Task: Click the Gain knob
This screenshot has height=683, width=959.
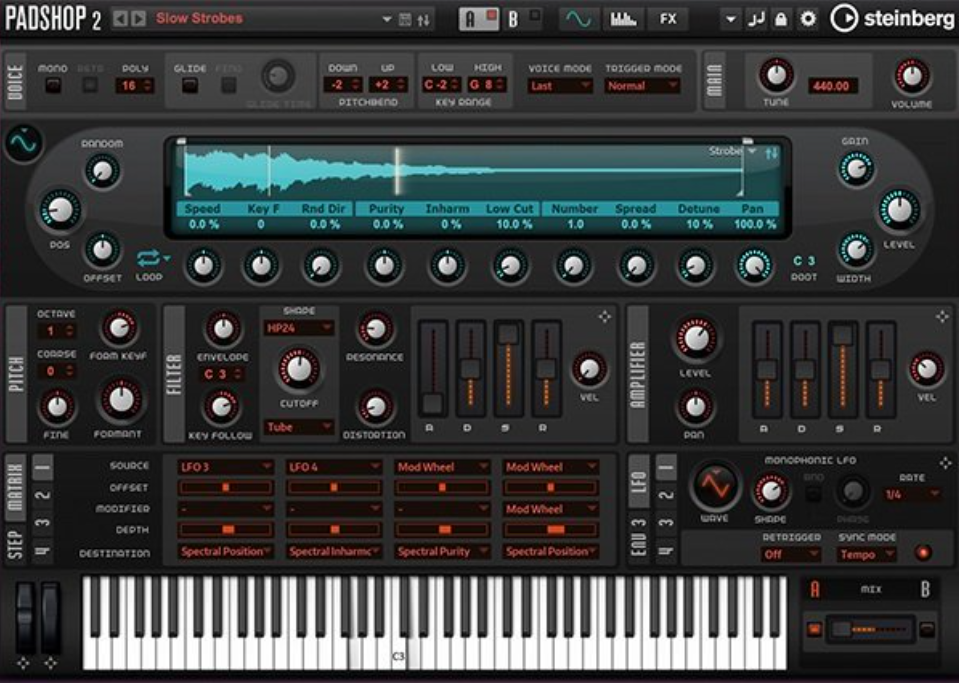Action: [x=855, y=169]
